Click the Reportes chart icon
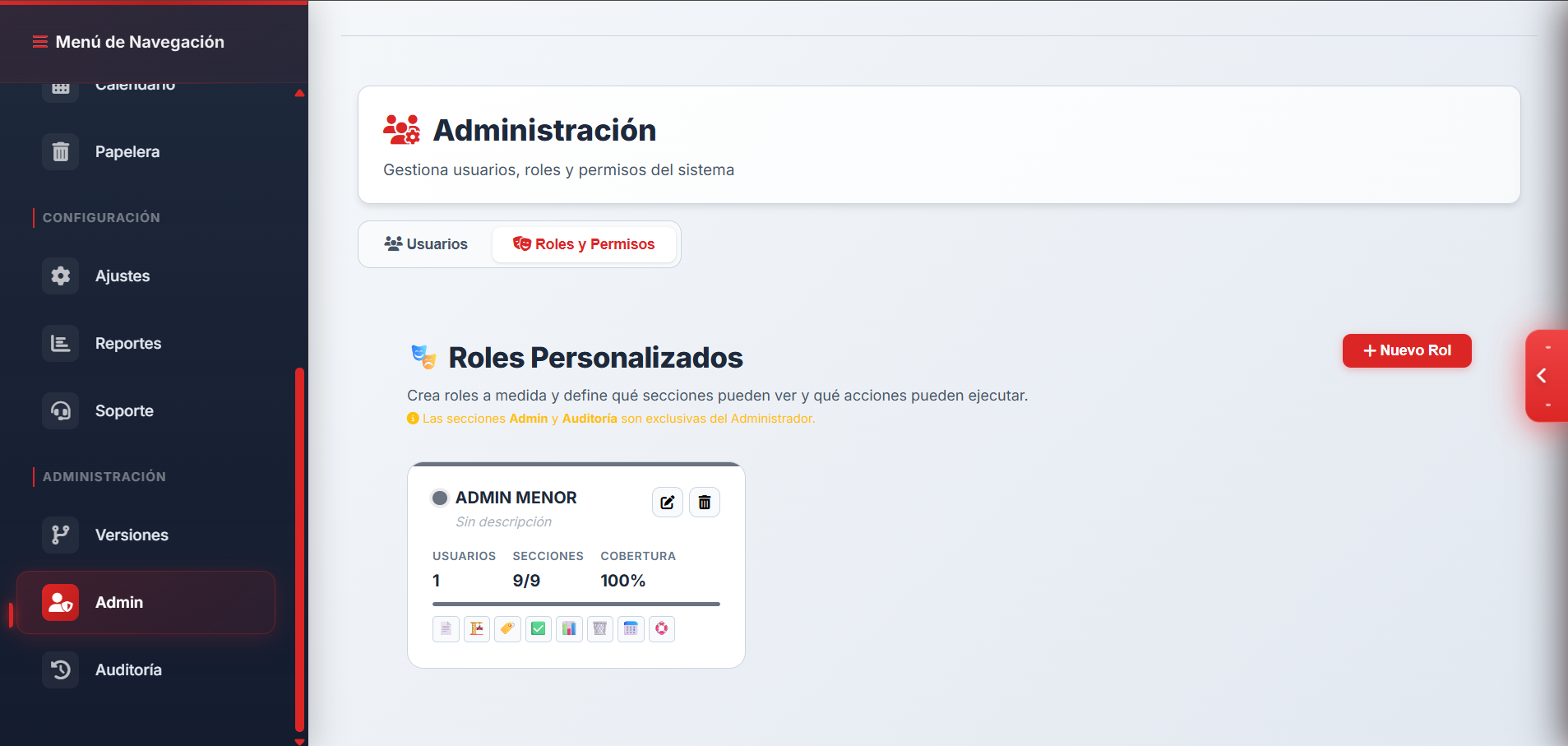This screenshot has width=1568, height=746. coord(61,344)
